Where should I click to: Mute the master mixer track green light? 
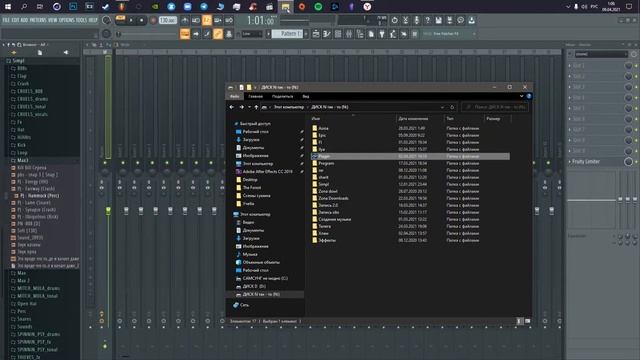click(x=105, y=163)
